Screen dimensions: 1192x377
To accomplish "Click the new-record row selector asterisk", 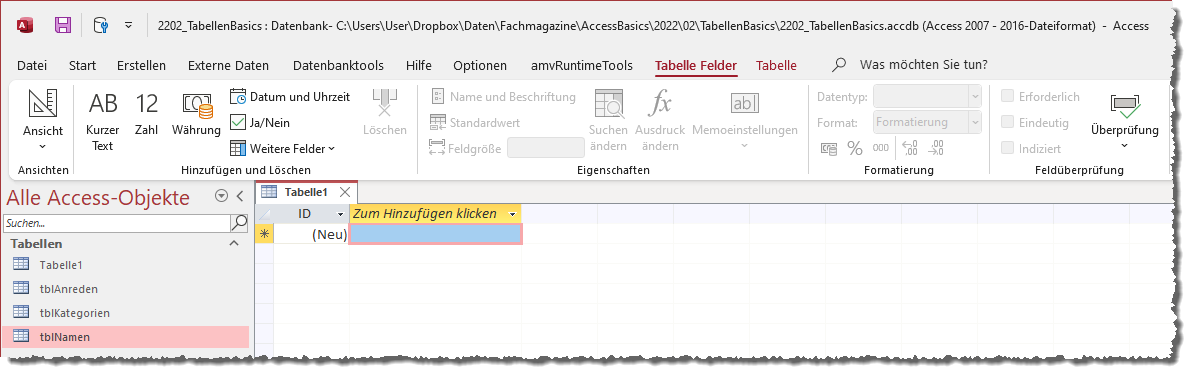I will point(264,234).
